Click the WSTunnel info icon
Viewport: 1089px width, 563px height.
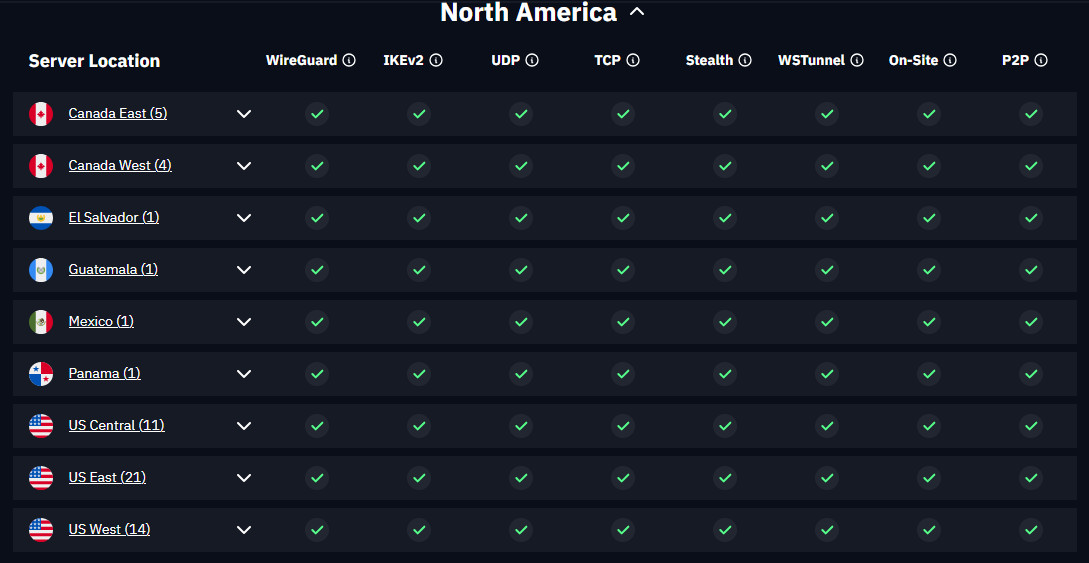tap(857, 60)
